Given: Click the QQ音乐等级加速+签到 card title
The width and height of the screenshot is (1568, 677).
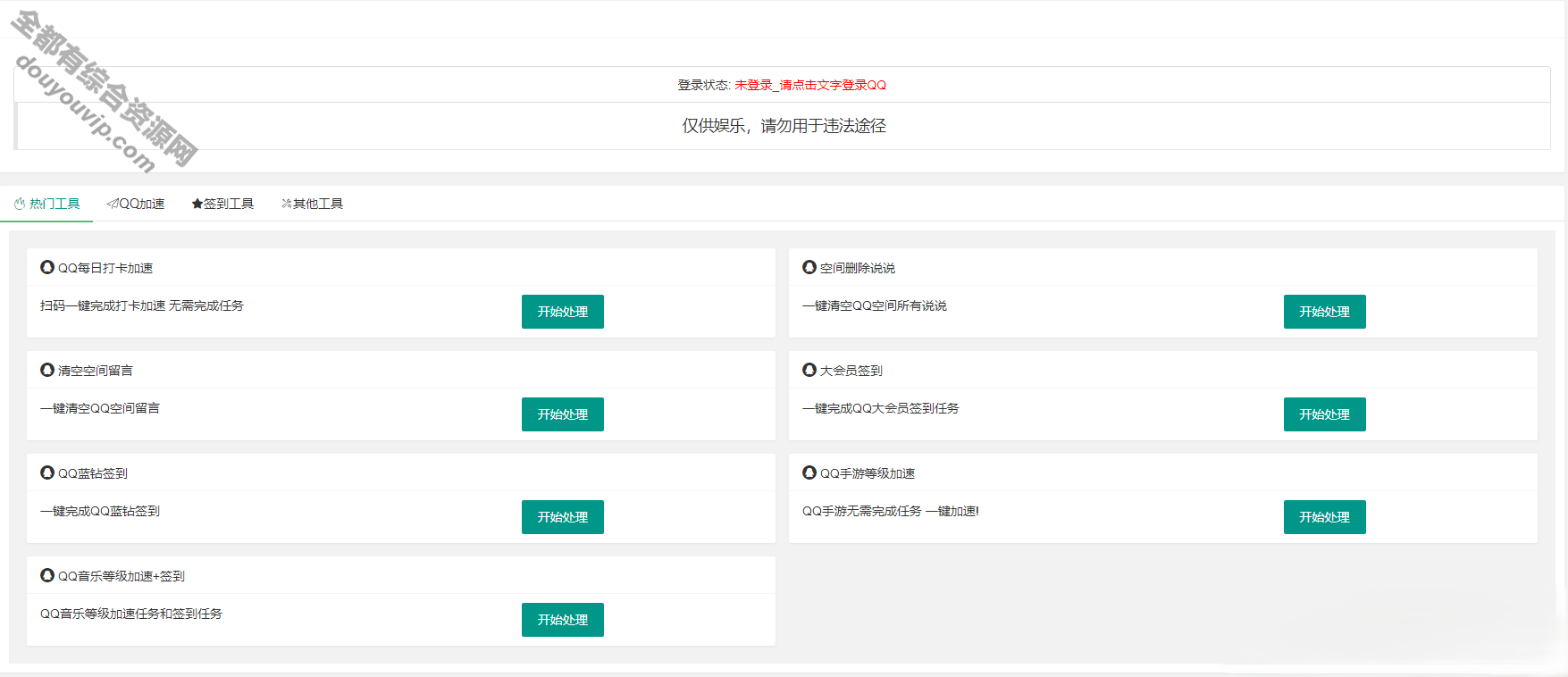Looking at the screenshot, I should [122, 576].
